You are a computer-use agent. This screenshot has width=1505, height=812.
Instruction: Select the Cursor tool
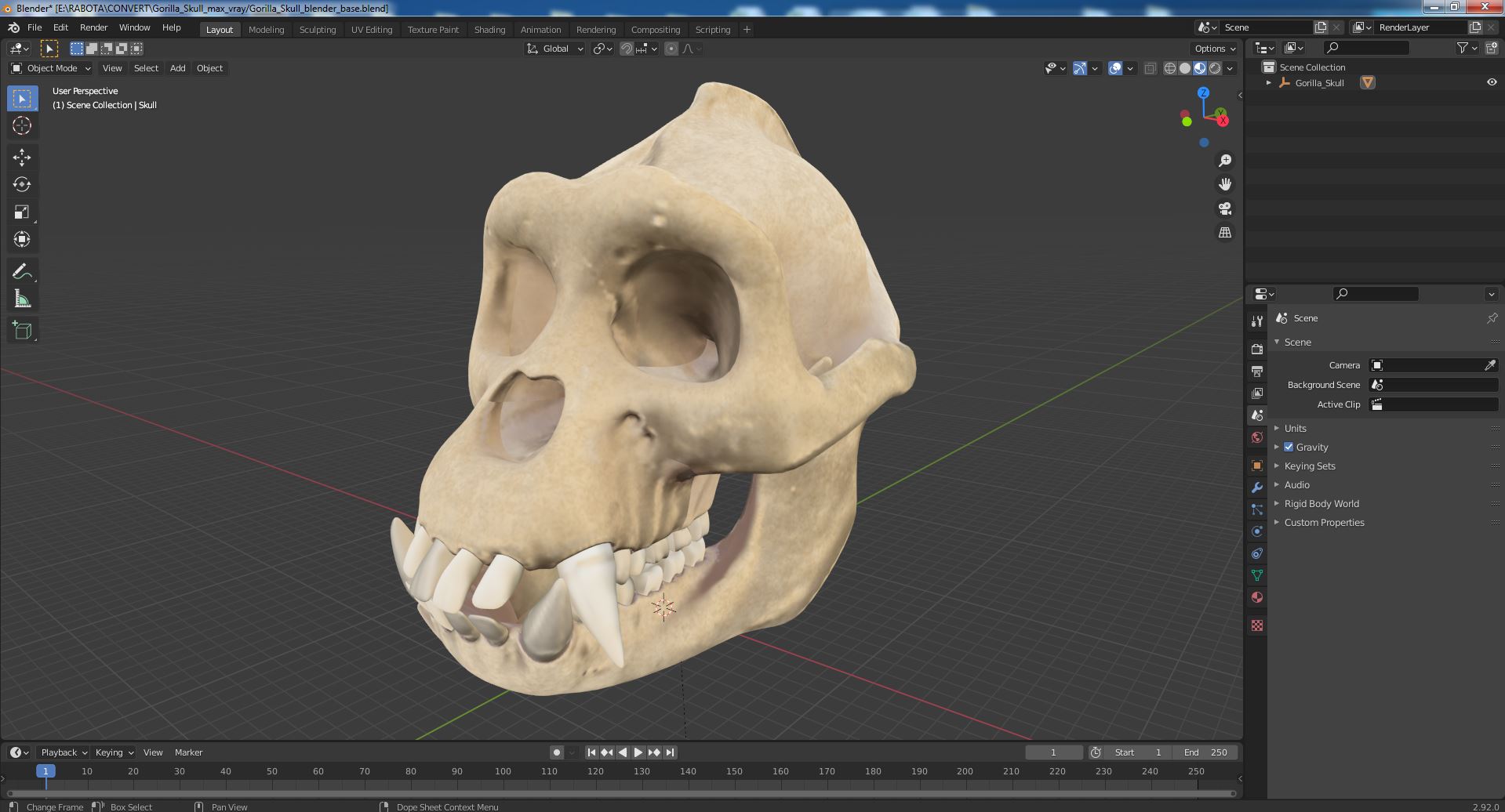tap(22, 125)
